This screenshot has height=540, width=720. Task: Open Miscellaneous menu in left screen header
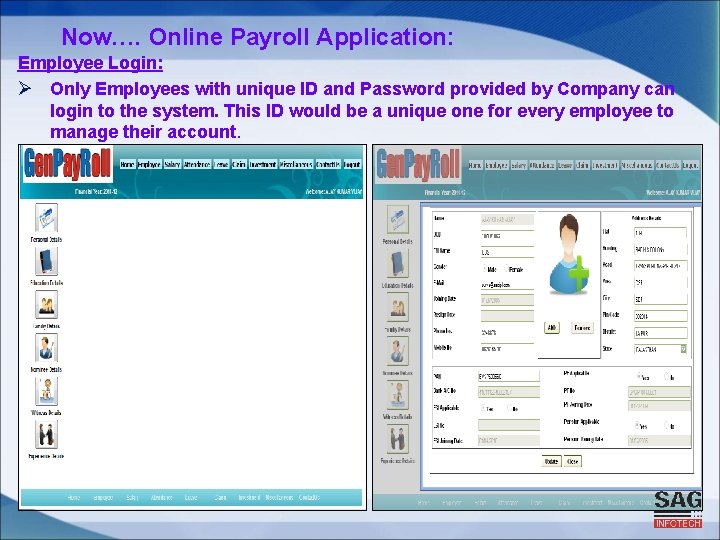pyautogui.click(x=296, y=164)
